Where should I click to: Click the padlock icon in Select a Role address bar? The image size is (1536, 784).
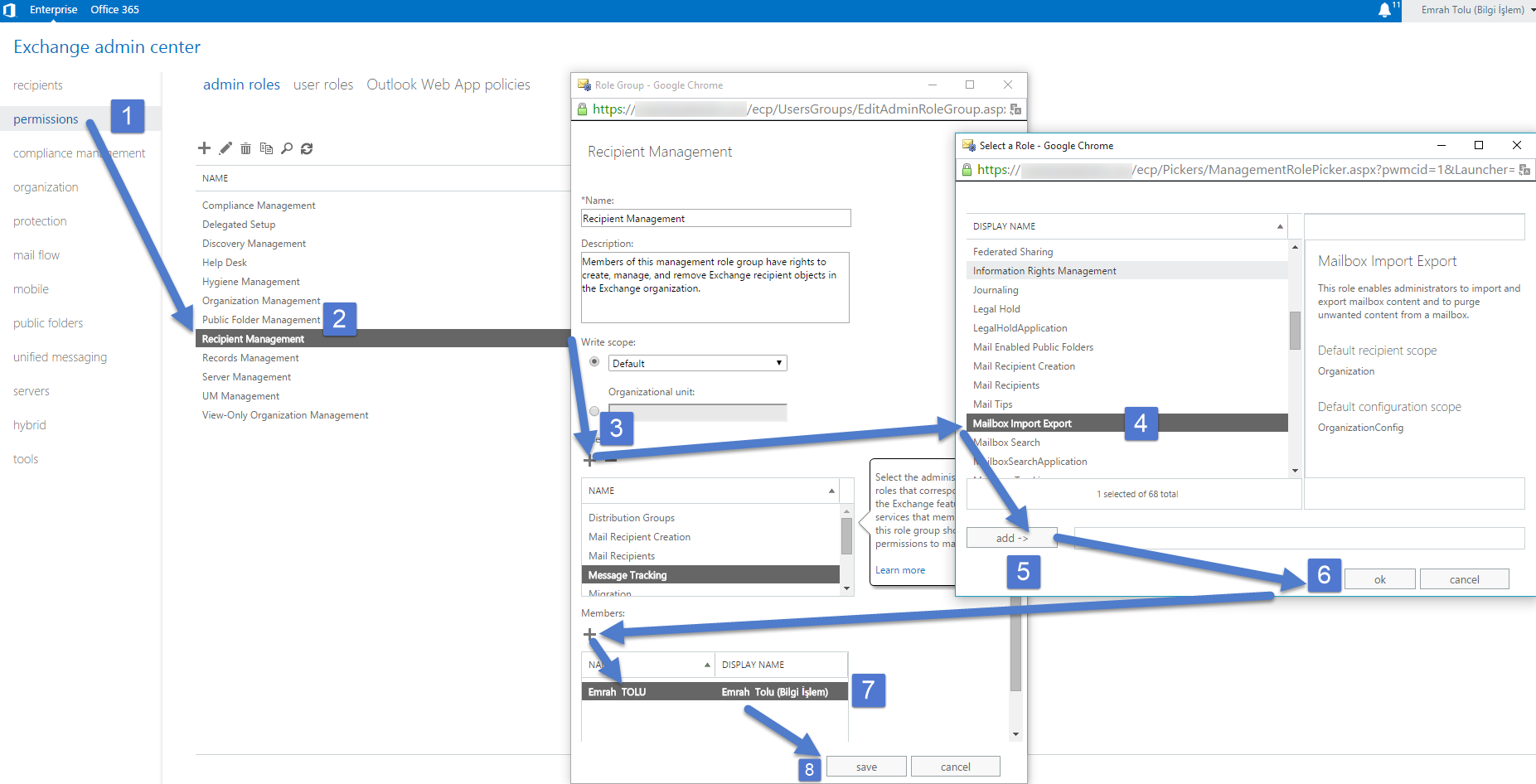967,170
